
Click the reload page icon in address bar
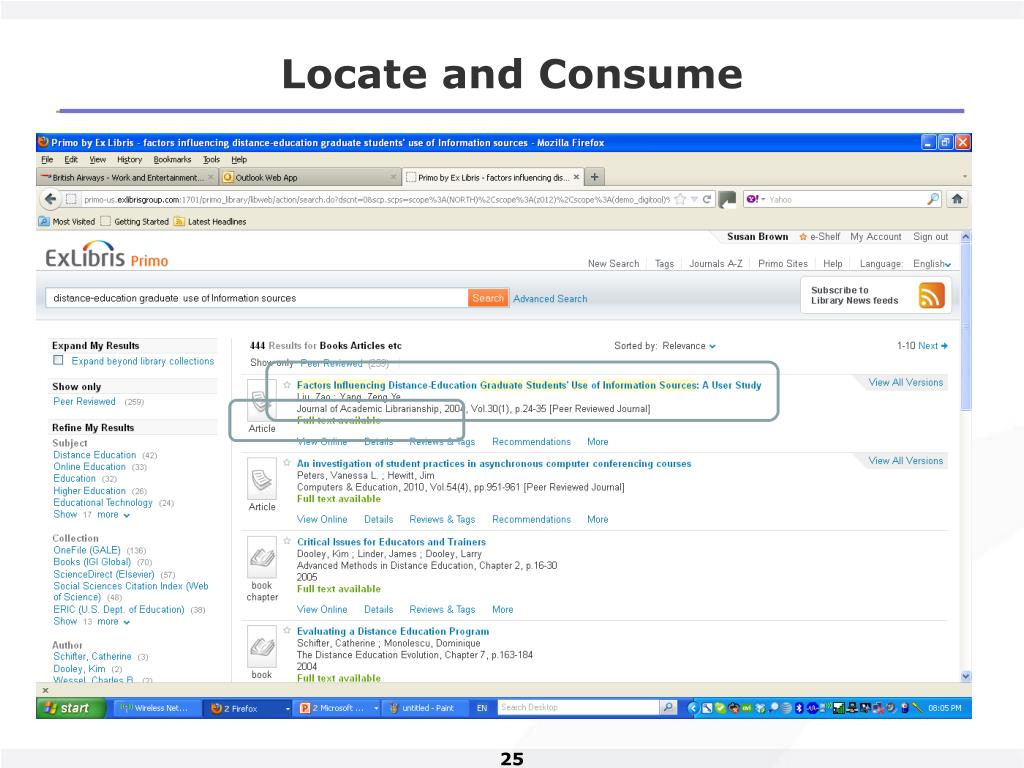(707, 199)
